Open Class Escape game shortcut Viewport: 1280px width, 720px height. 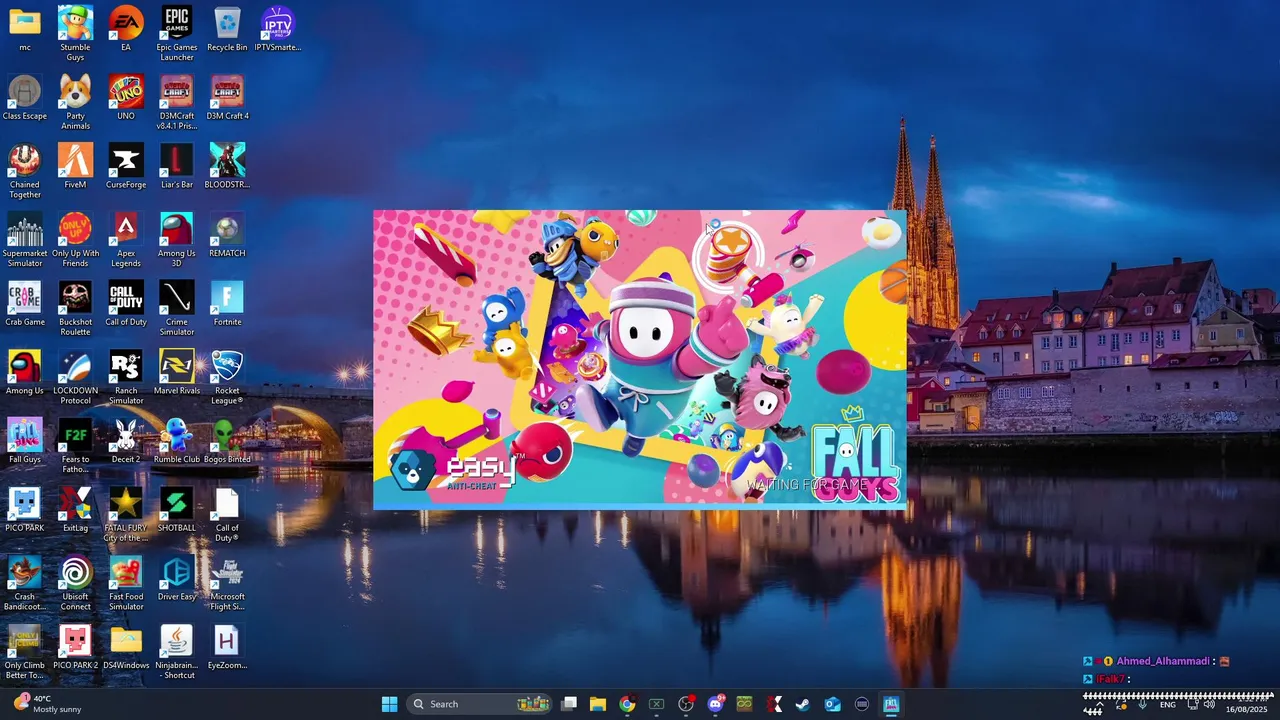click(25, 97)
